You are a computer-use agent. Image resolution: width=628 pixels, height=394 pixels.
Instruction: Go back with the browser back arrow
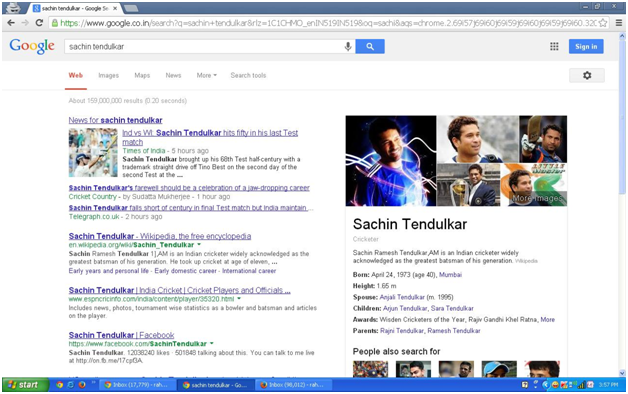(11, 23)
